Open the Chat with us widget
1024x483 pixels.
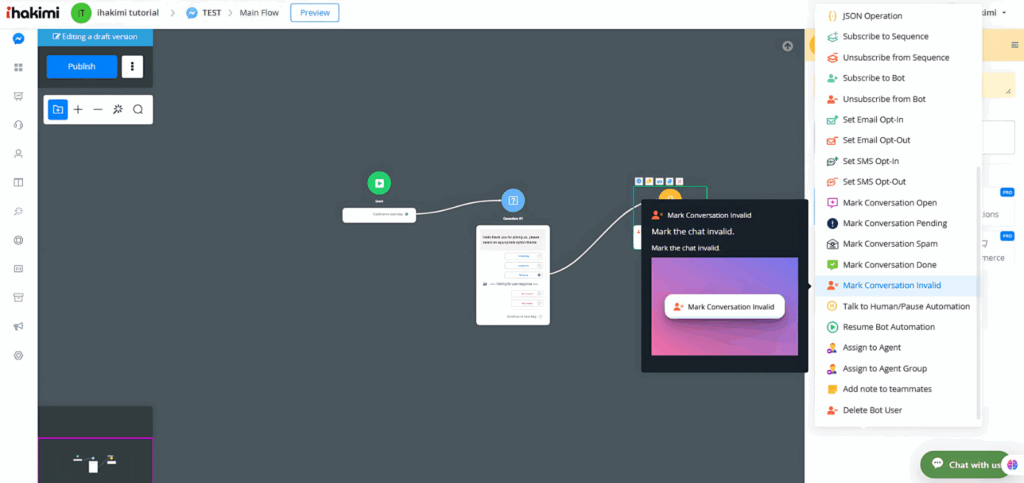click(967, 464)
